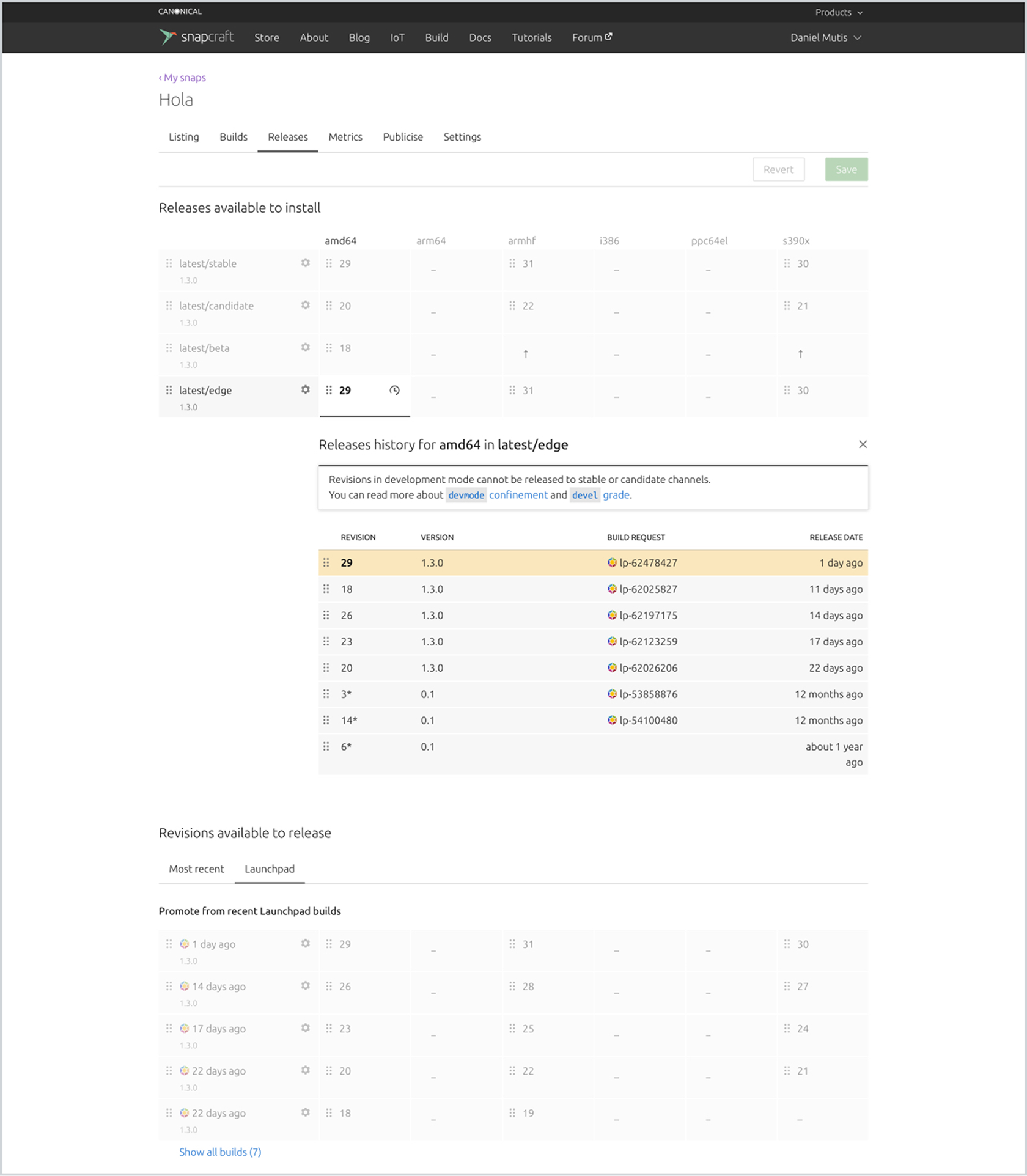Image resolution: width=1027 pixels, height=1176 pixels.
Task: Open build request lp-62123259
Action: click(x=649, y=641)
